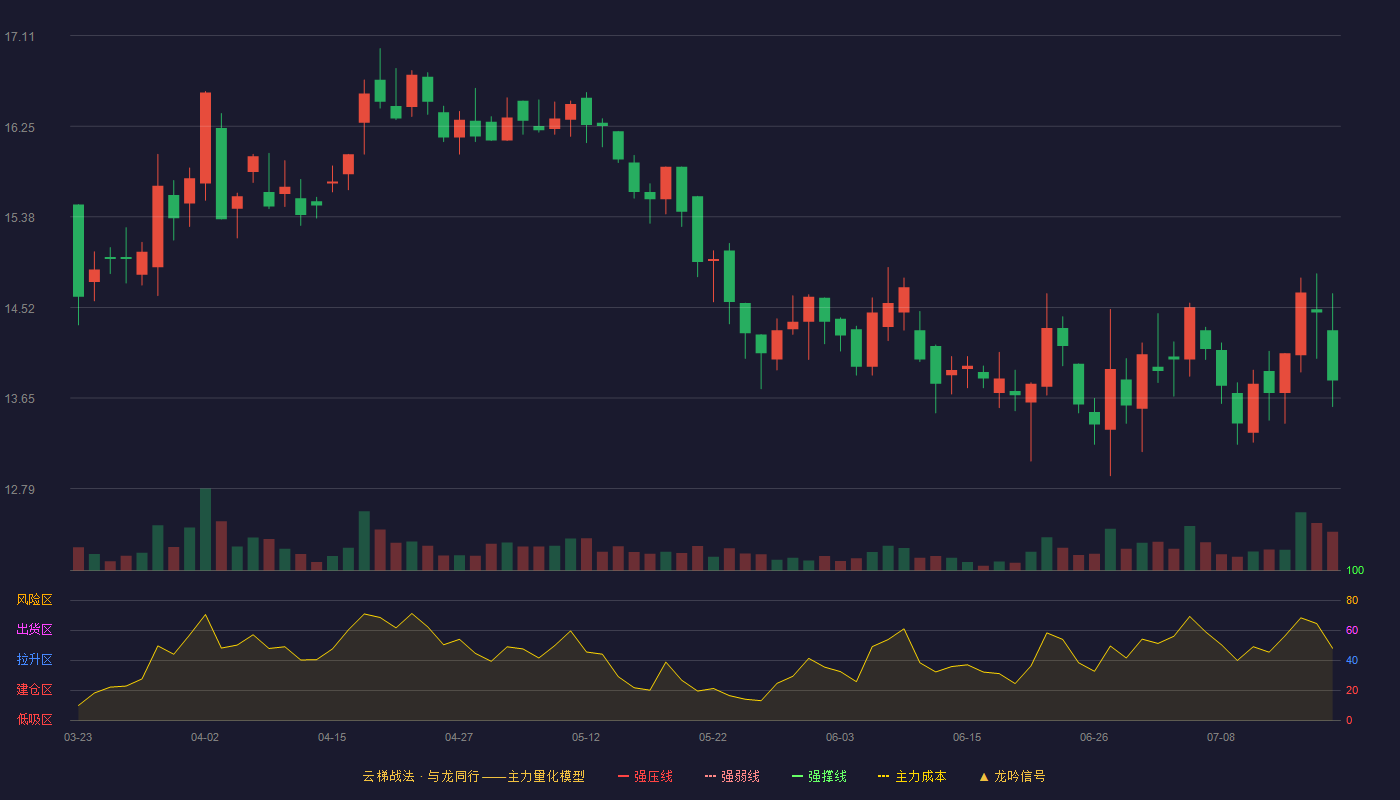Screen dimensions: 1400x800
Task: Click the 20 indicator scale value
Action: [1352, 690]
